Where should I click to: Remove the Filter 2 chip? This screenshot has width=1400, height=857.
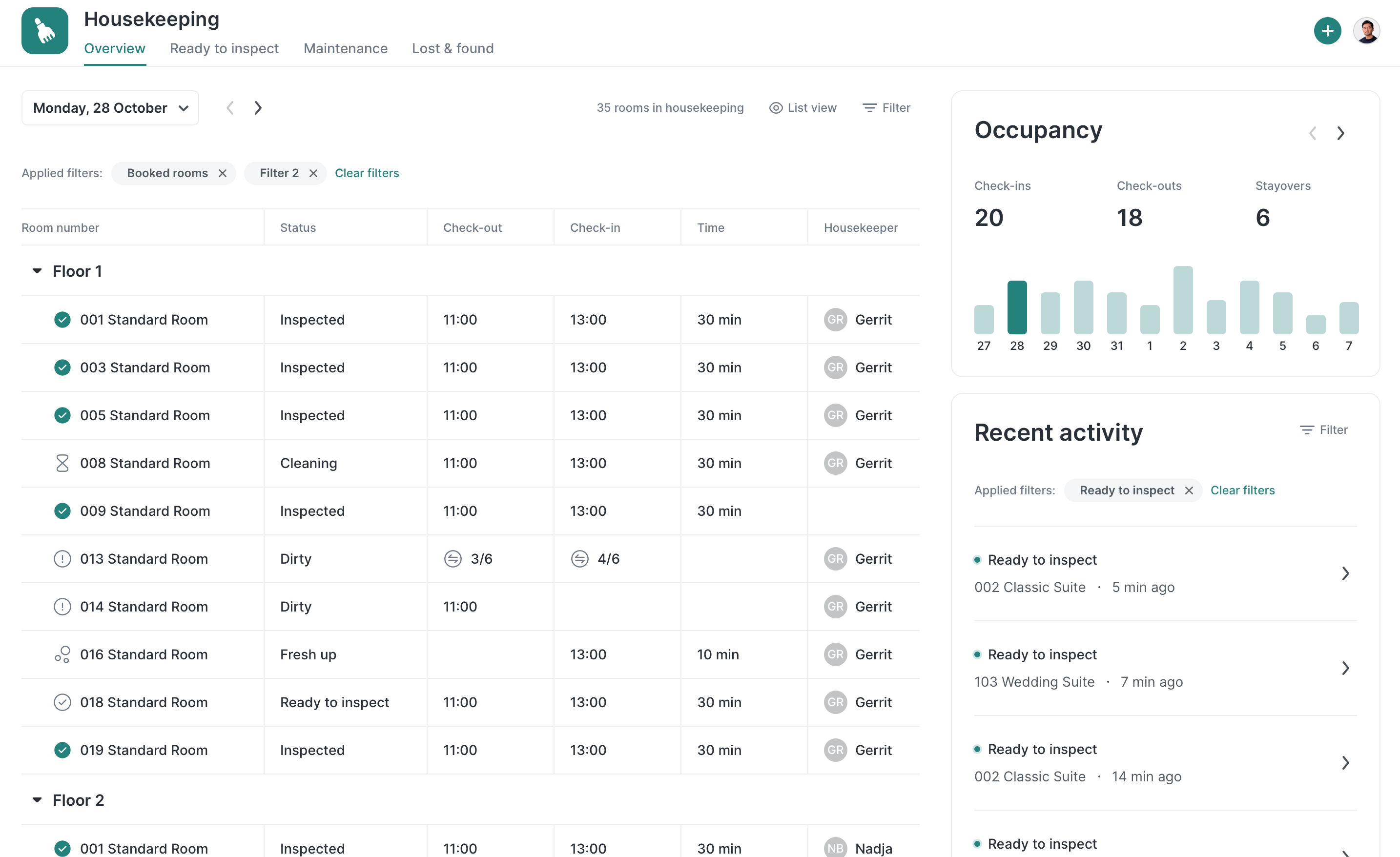313,173
